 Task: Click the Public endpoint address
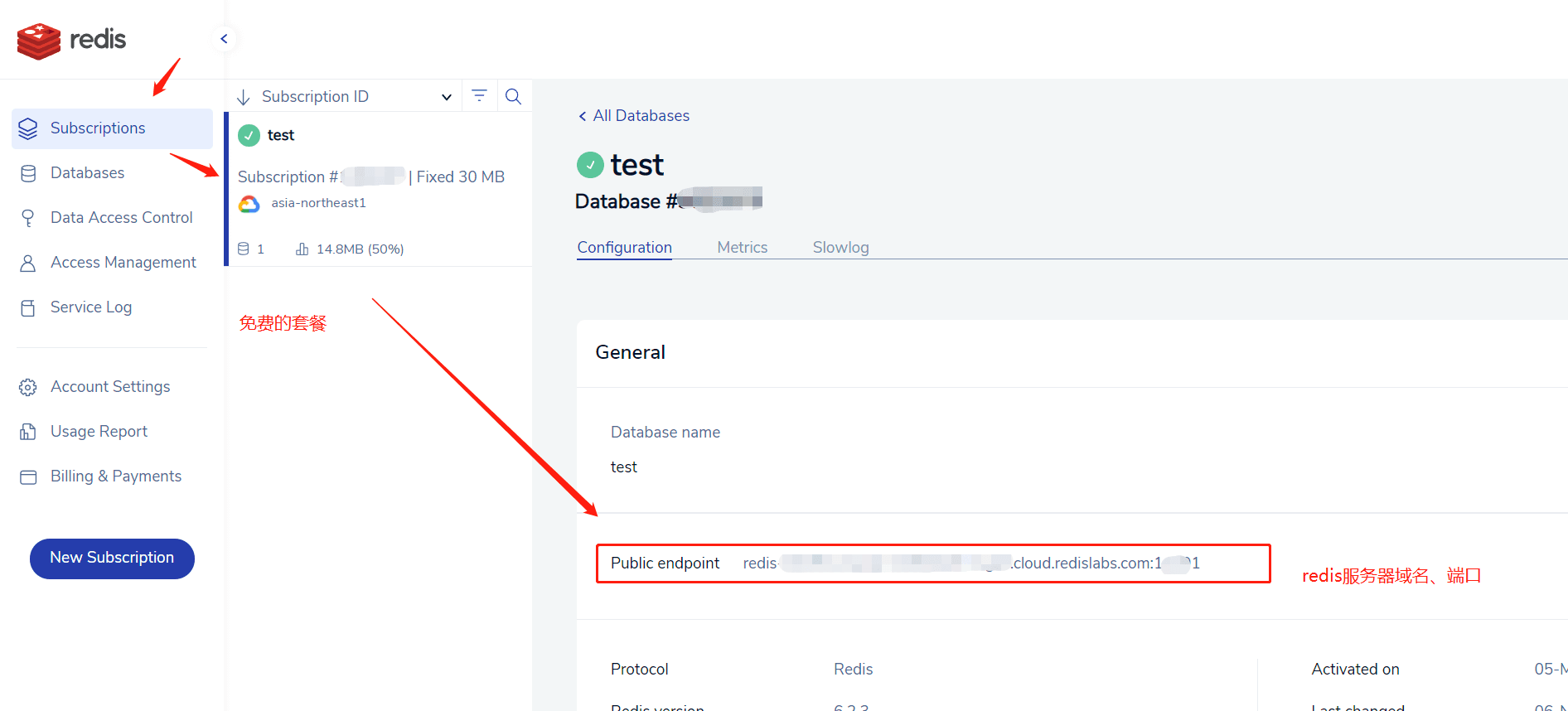pos(971,563)
